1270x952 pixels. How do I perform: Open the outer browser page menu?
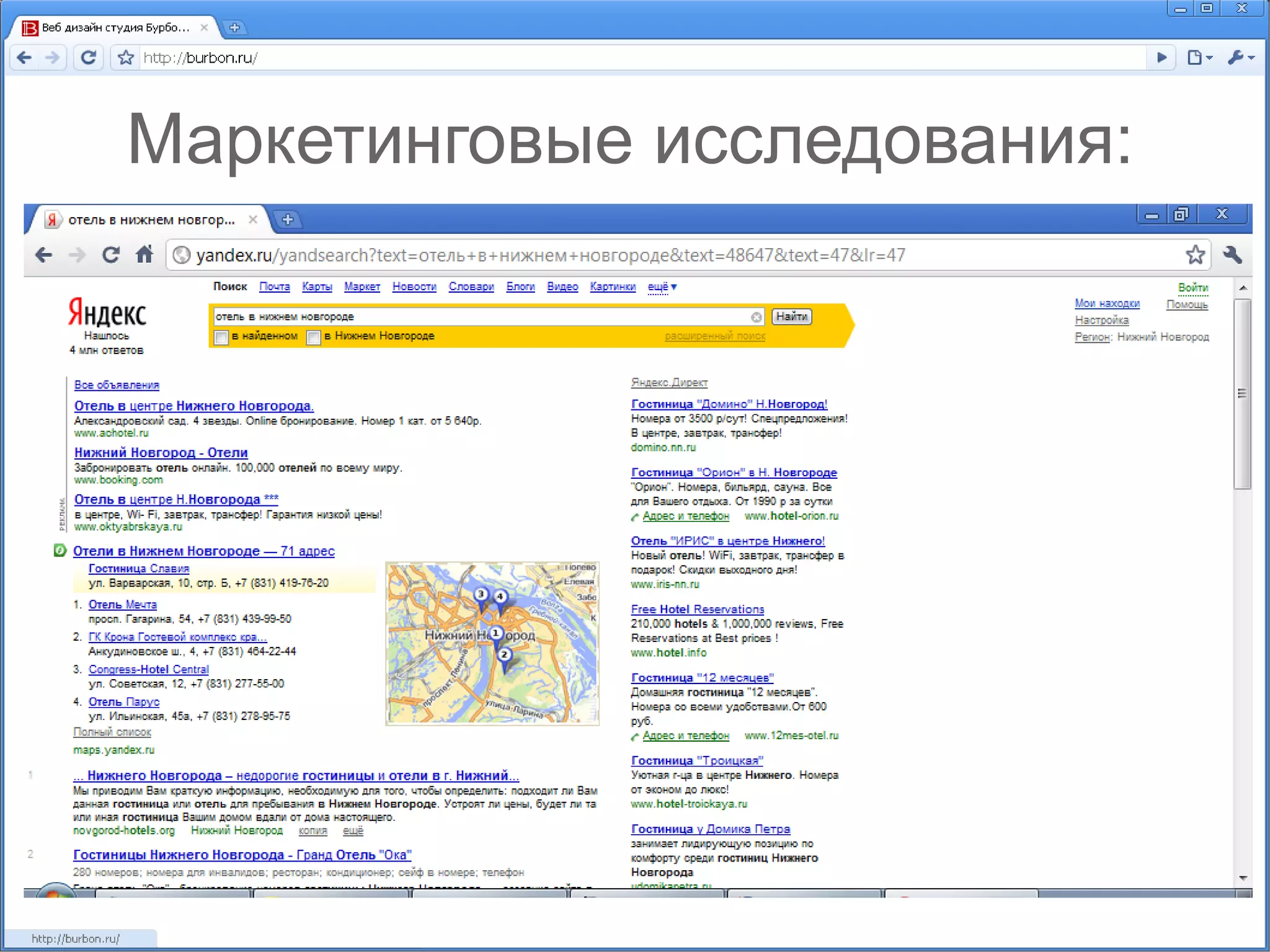click(x=1200, y=58)
